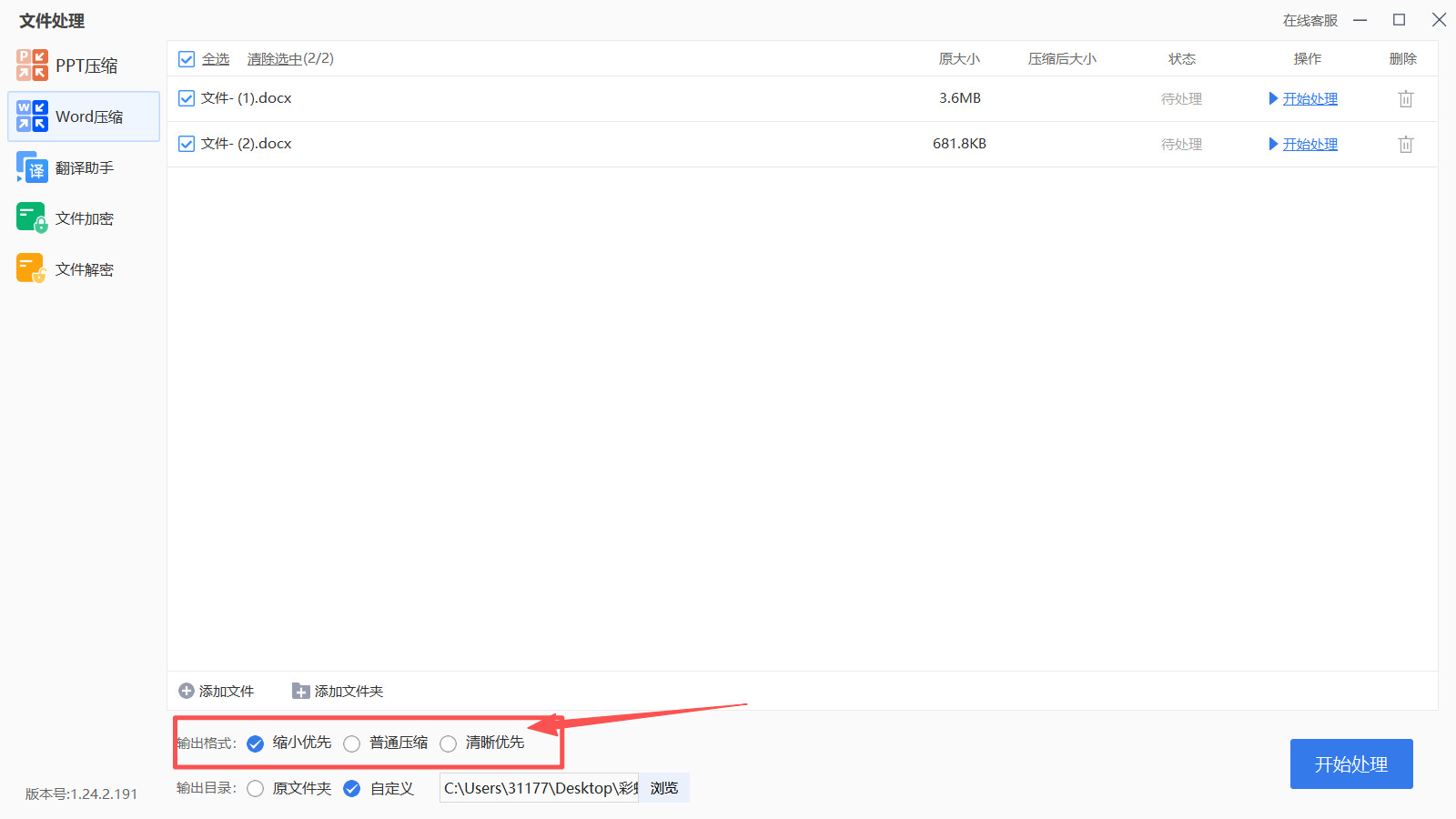The height and width of the screenshot is (819, 1456).
Task: Open the 文件加密 green lock icon
Action: pos(32,218)
